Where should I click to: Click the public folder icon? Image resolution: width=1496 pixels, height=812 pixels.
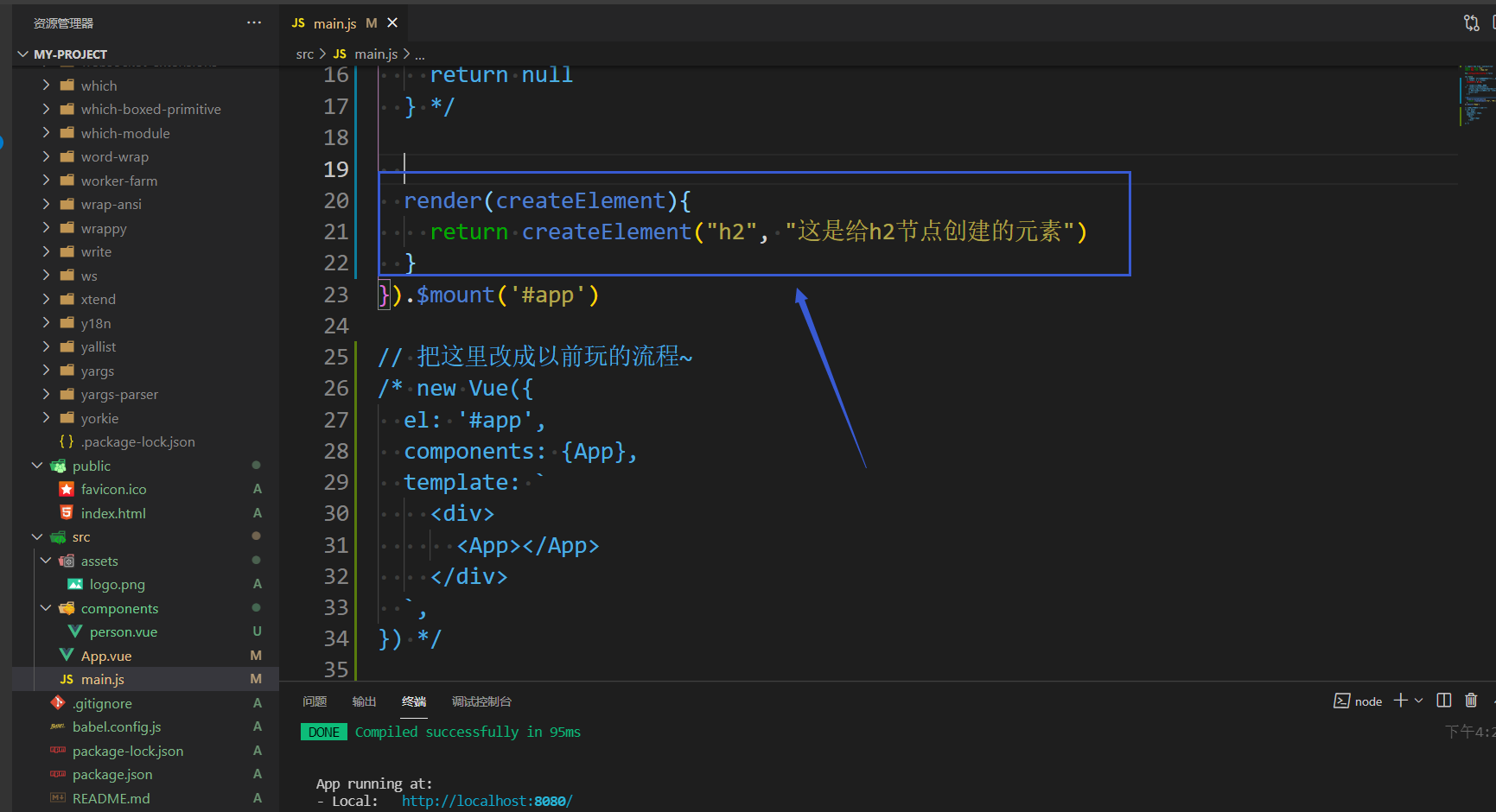pyautogui.click(x=58, y=466)
